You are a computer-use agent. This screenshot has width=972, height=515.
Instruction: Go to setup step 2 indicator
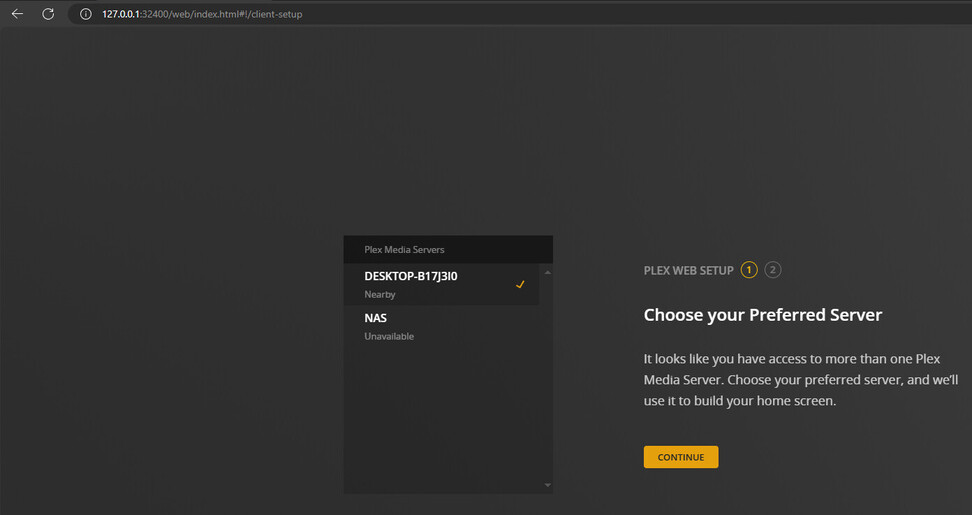[772, 270]
